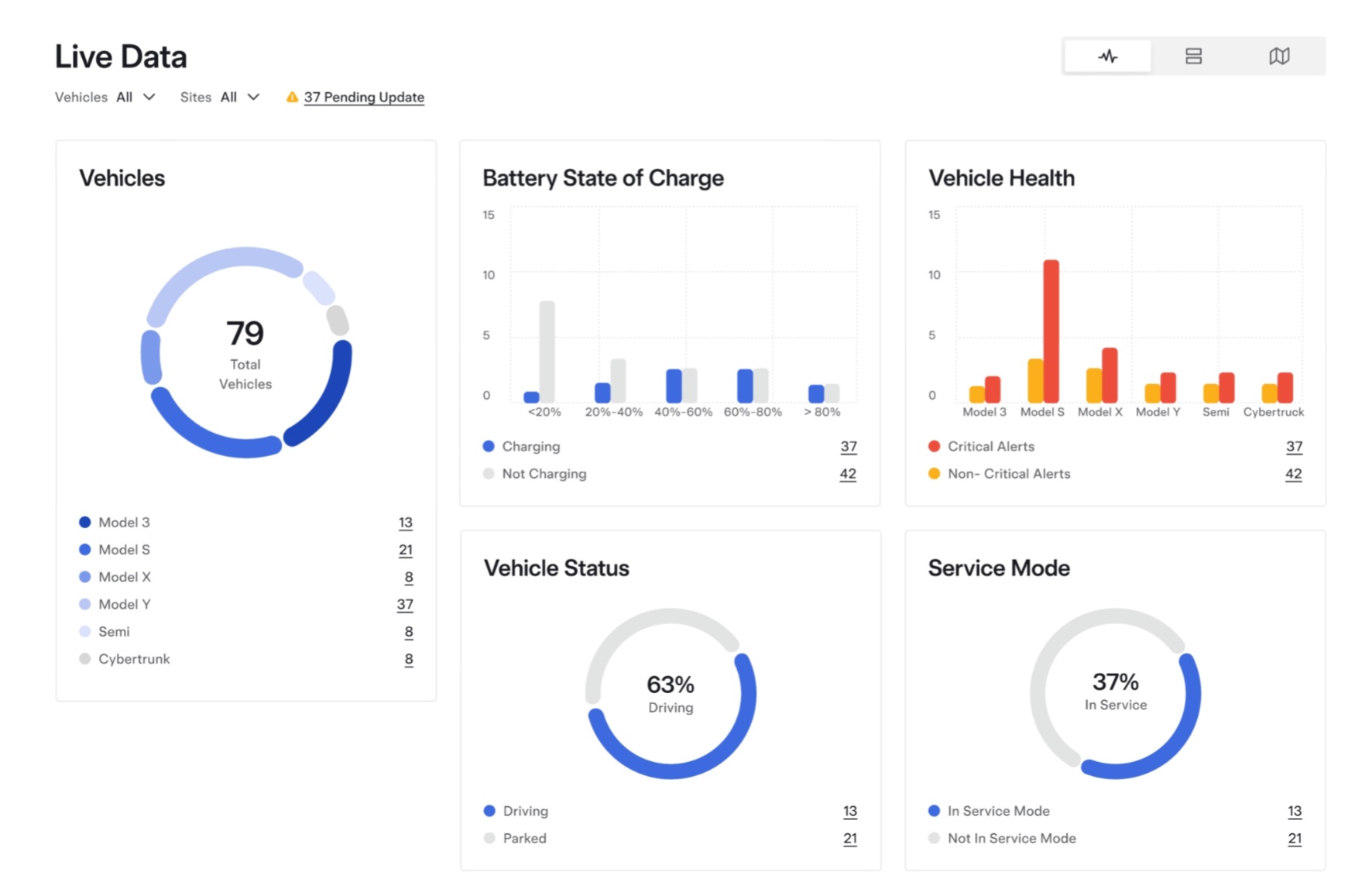Click the In Service Mode legend dot

(934, 812)
